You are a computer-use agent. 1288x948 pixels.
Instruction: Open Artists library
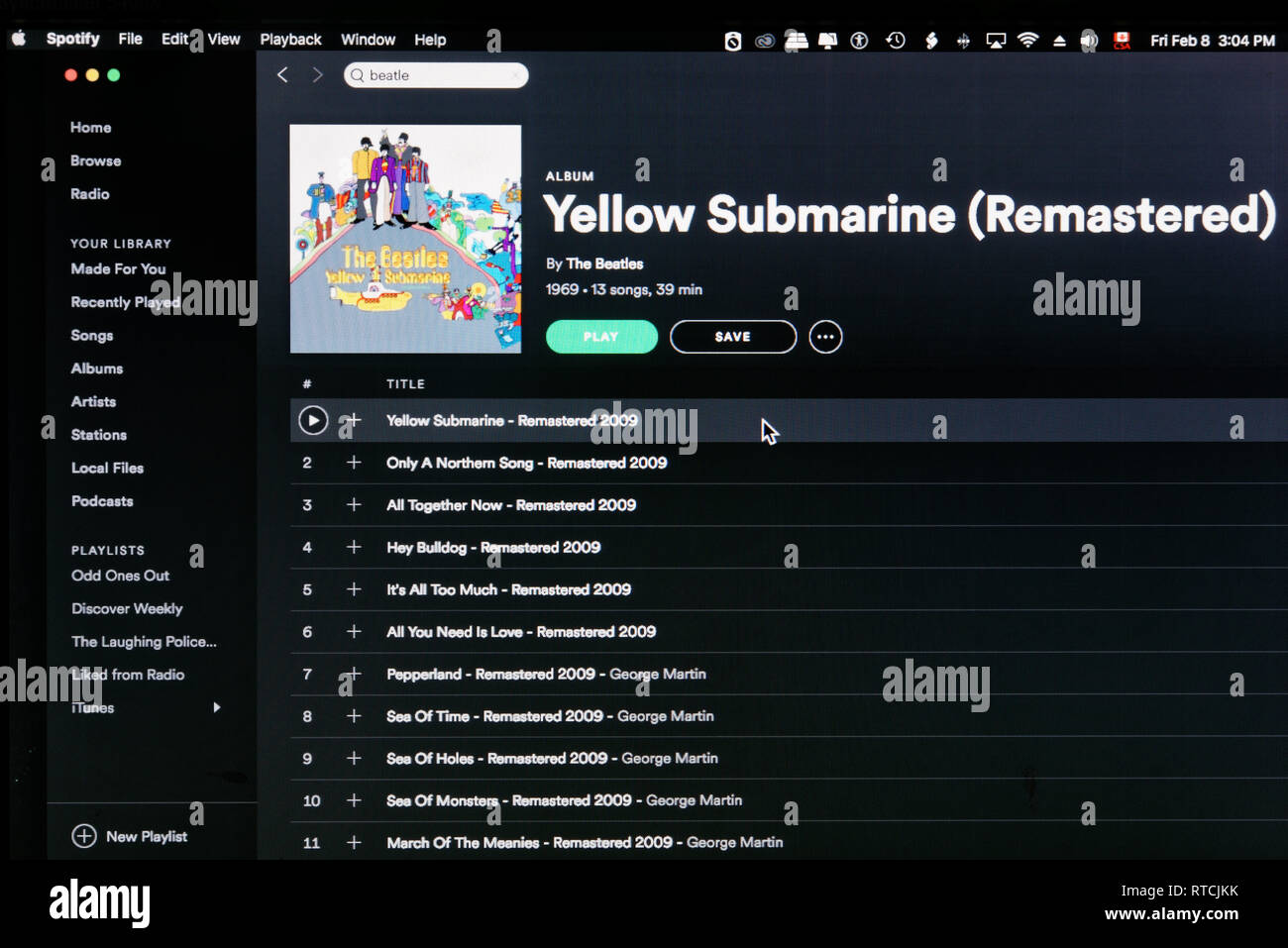tap(93, 401)
